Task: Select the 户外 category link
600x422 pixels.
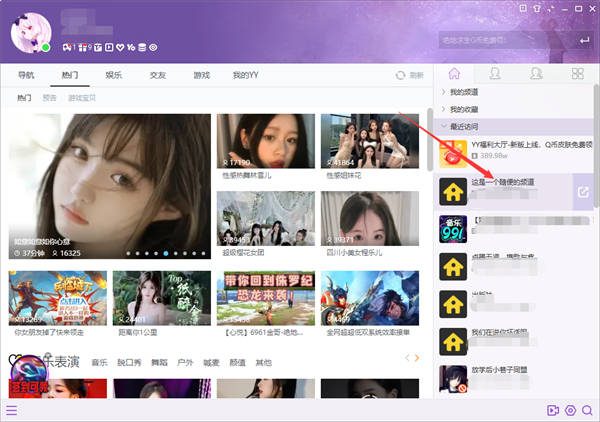Action: pos(185,362)
